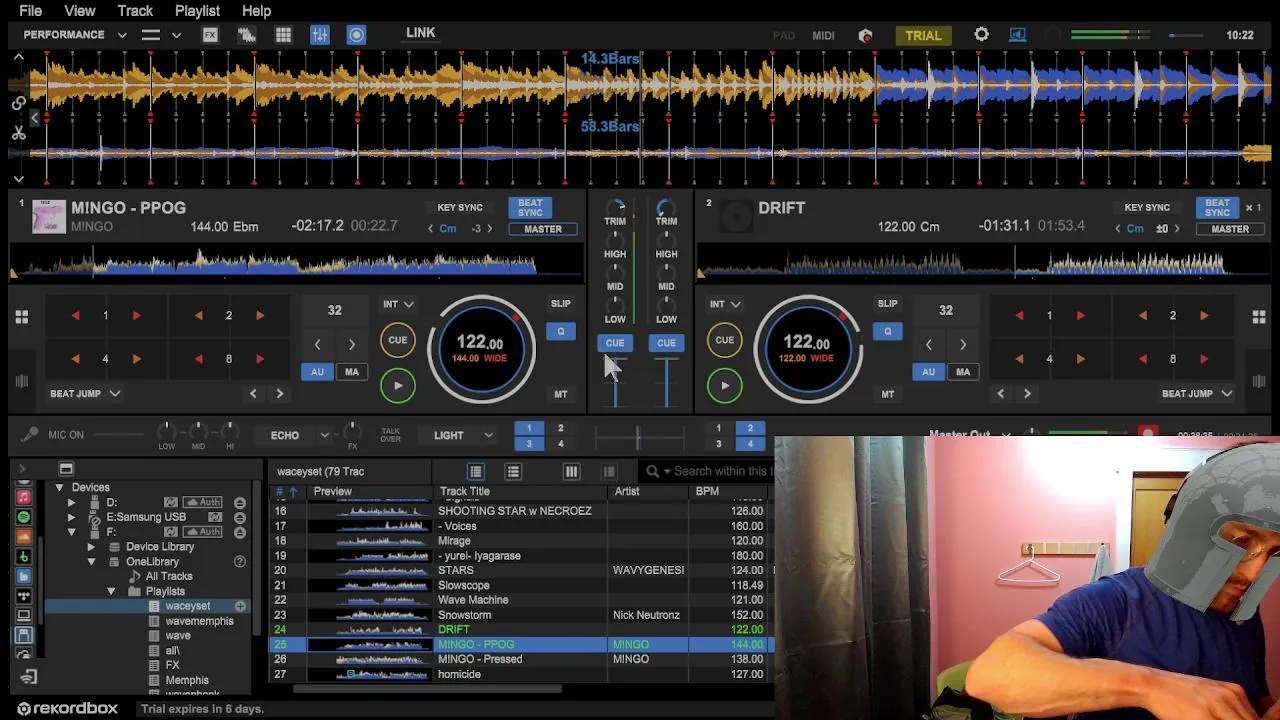The height and width of the screenshot is (720, 1280).
Task: Toggle deck 1 MASTER button
Action: tap(543, 229)
